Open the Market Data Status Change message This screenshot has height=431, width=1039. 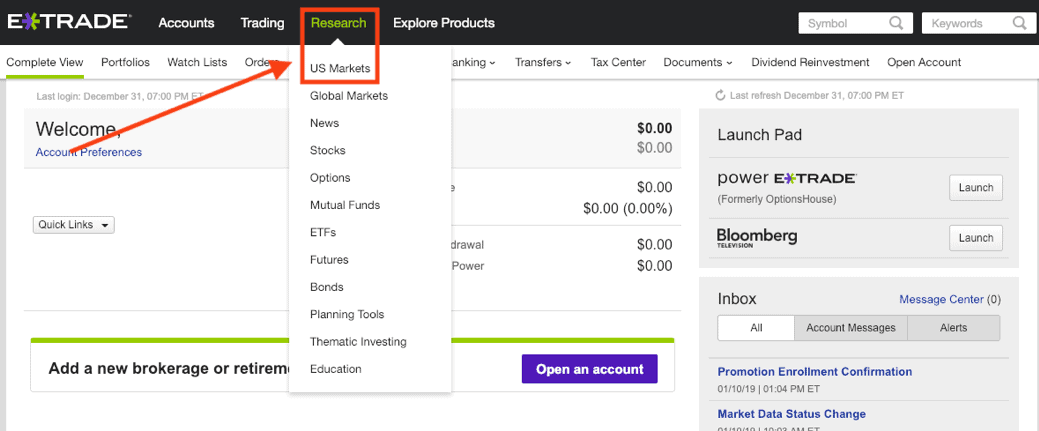792,414
